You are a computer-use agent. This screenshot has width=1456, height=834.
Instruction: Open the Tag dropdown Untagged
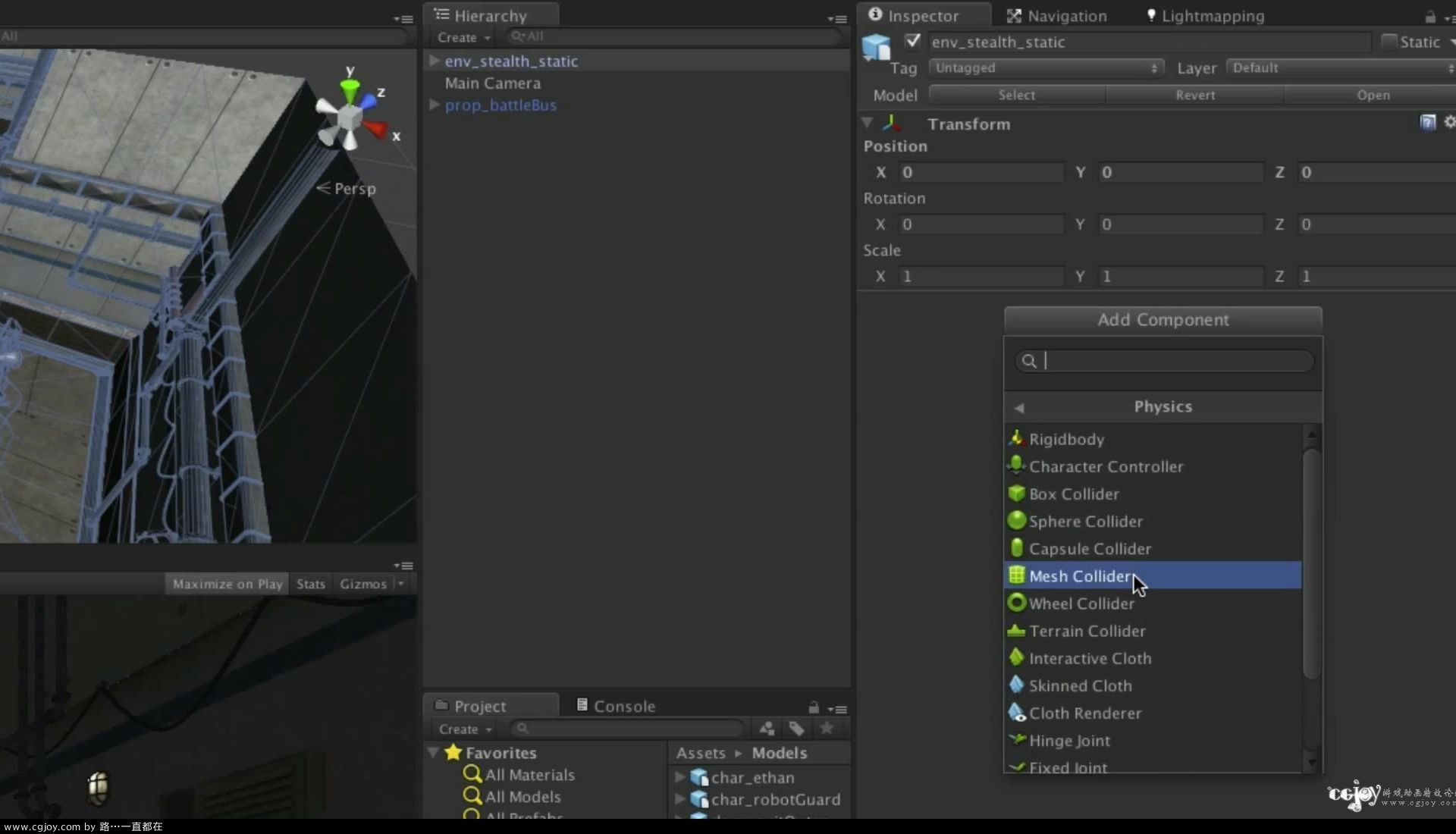(x=1046, y=67)
